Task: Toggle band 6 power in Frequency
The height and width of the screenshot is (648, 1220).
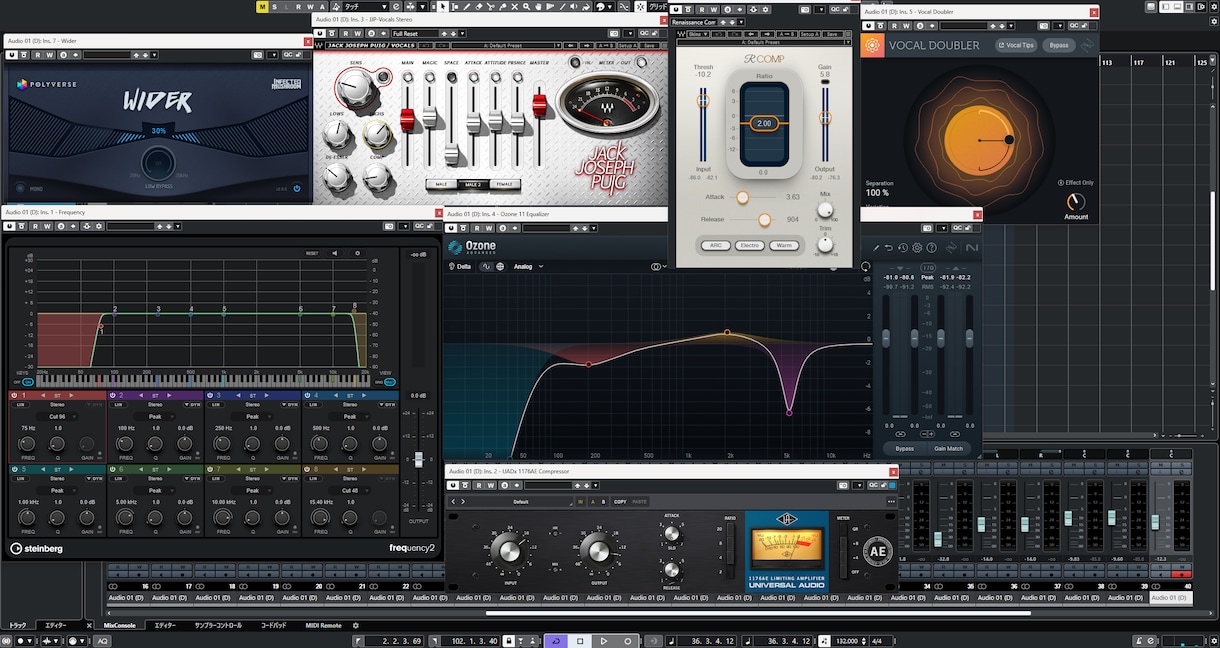Action: click(112, 469)
